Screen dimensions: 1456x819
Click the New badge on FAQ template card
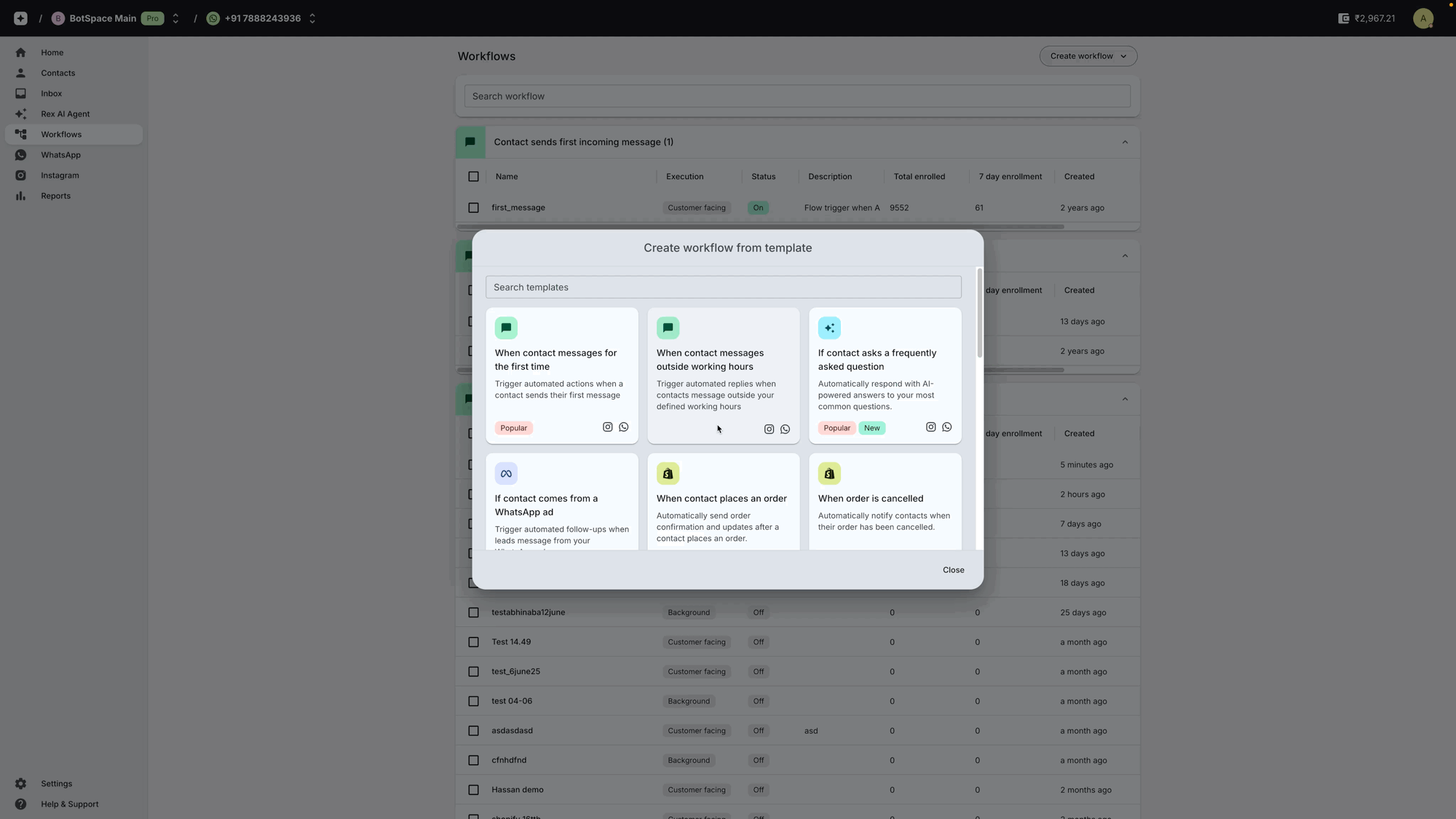872,428
